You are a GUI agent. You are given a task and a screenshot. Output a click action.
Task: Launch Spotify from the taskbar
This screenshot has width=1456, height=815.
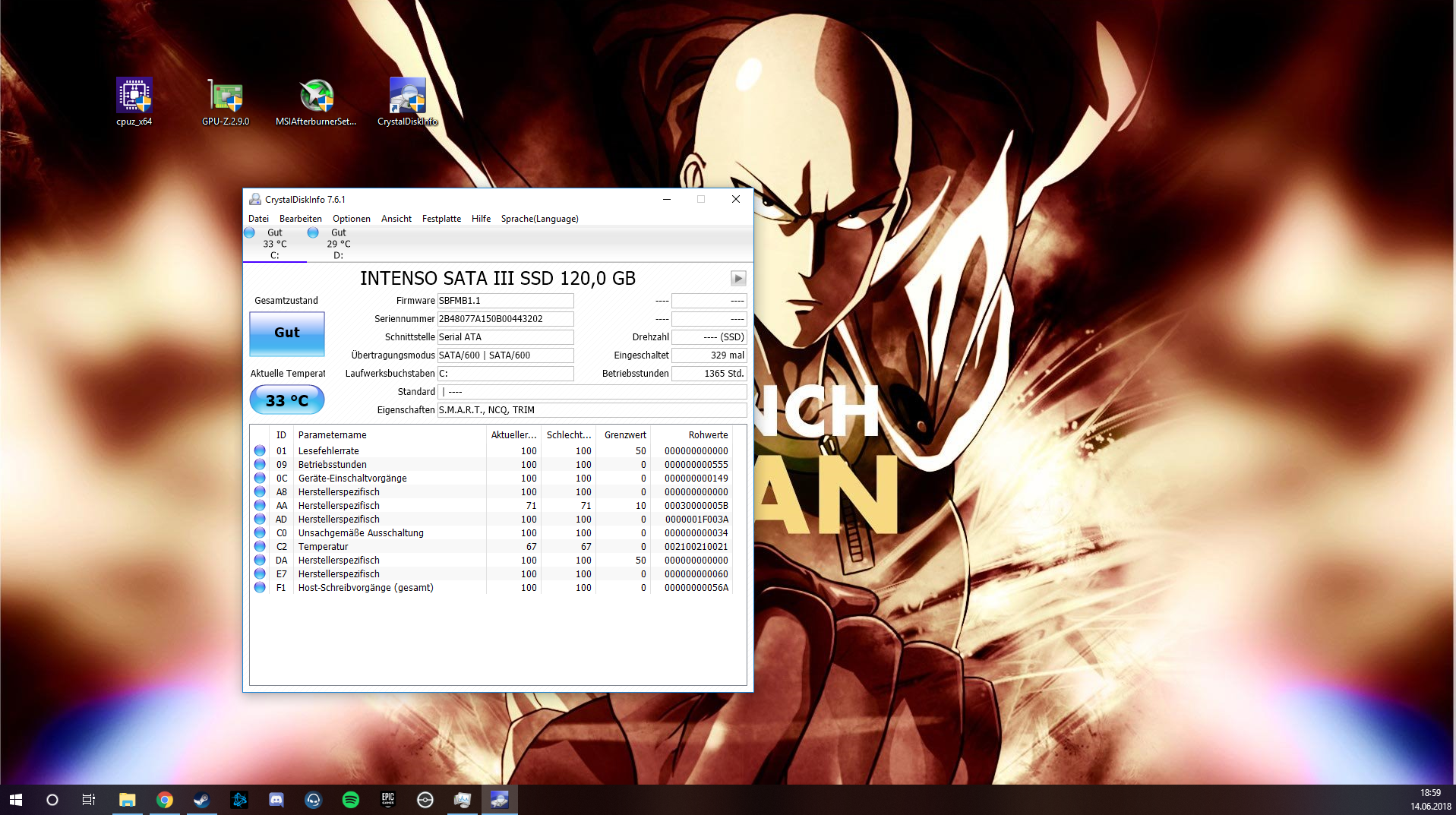pos(351,800)
